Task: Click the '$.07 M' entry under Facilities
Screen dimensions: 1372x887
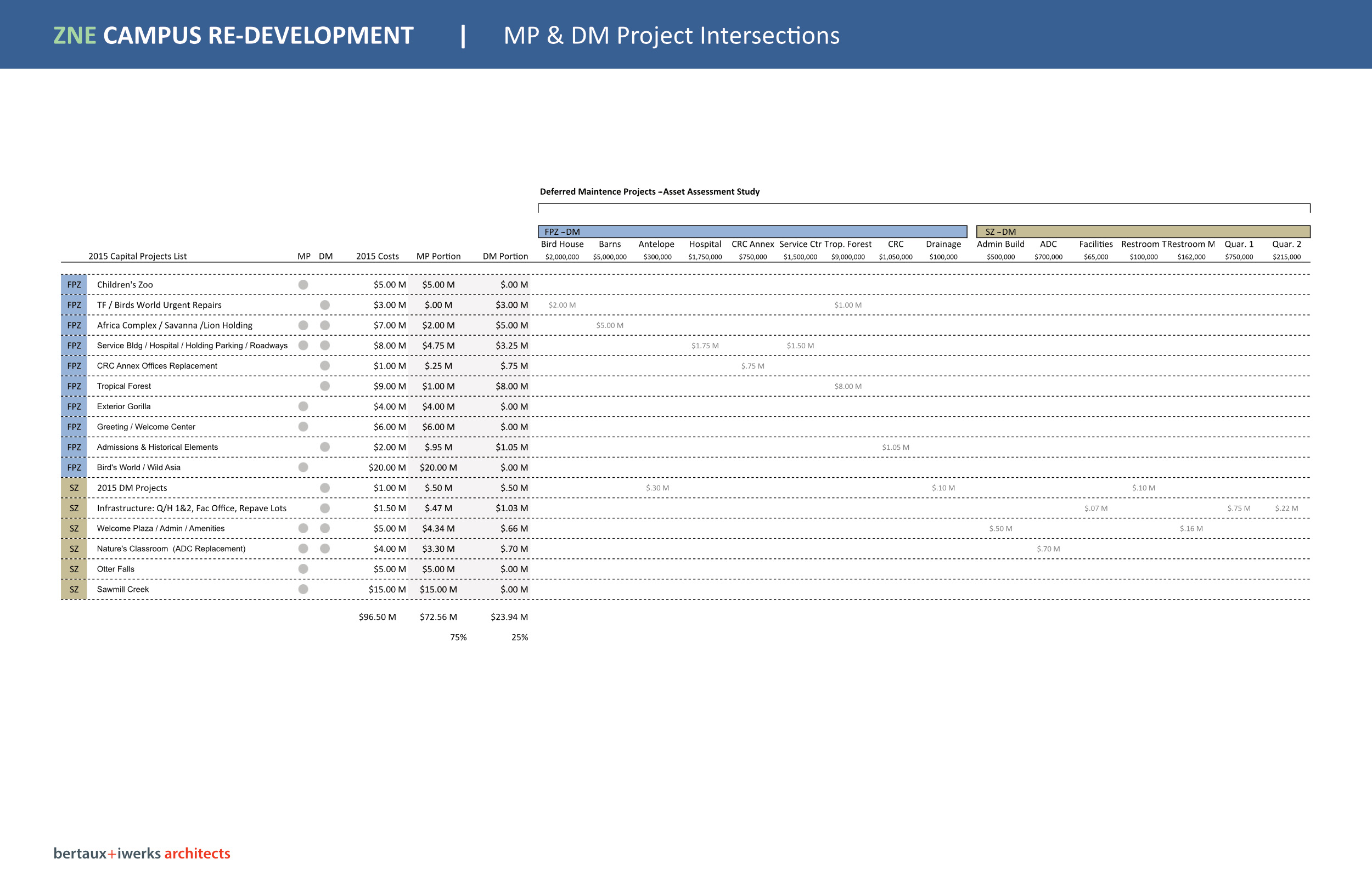Action: [1096, 508]
